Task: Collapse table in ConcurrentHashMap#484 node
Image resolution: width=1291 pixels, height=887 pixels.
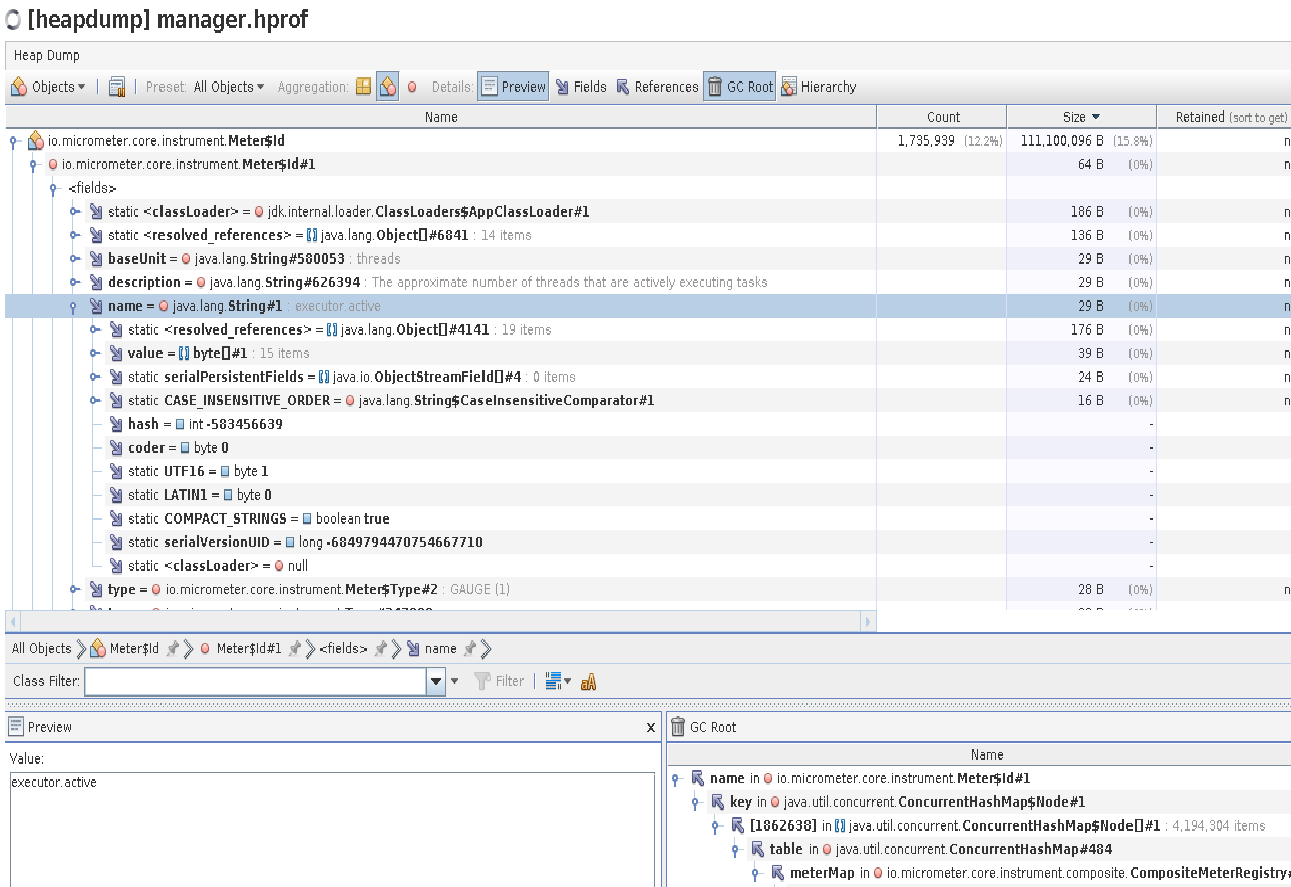Action: tap(735, 850)
